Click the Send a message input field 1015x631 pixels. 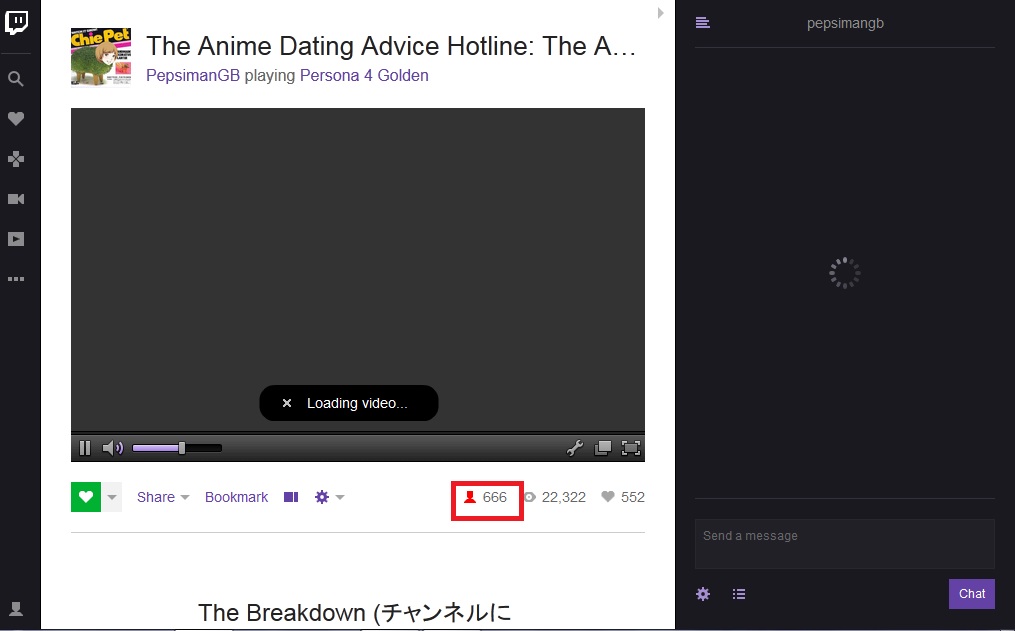[844, 543]
